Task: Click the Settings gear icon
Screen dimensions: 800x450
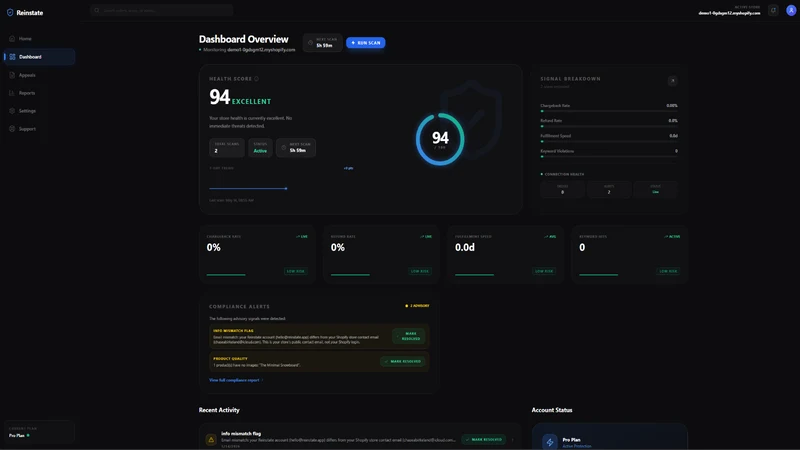Action: click(x=12, y=111)
